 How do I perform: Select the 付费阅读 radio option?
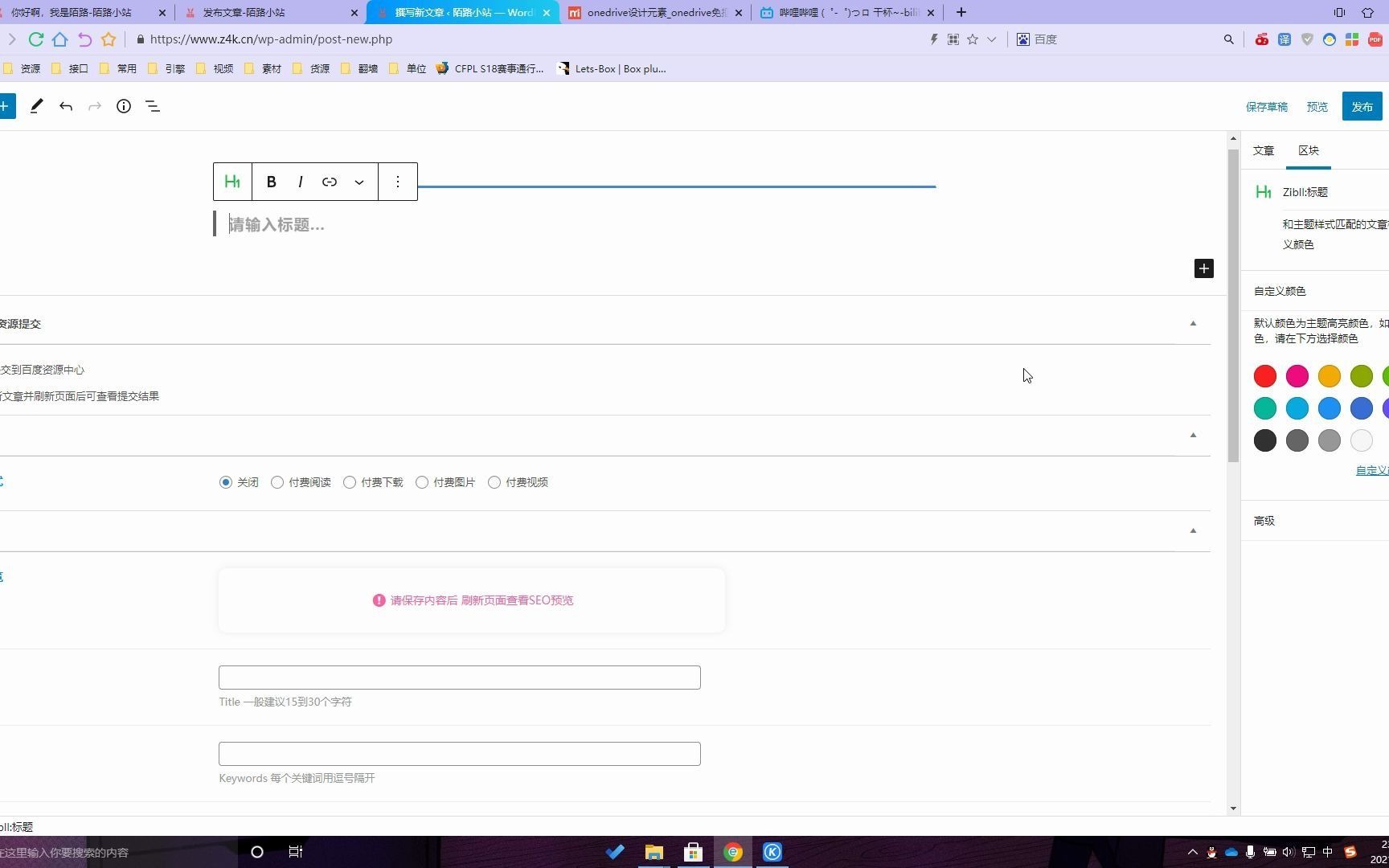(x=277, y=482)
